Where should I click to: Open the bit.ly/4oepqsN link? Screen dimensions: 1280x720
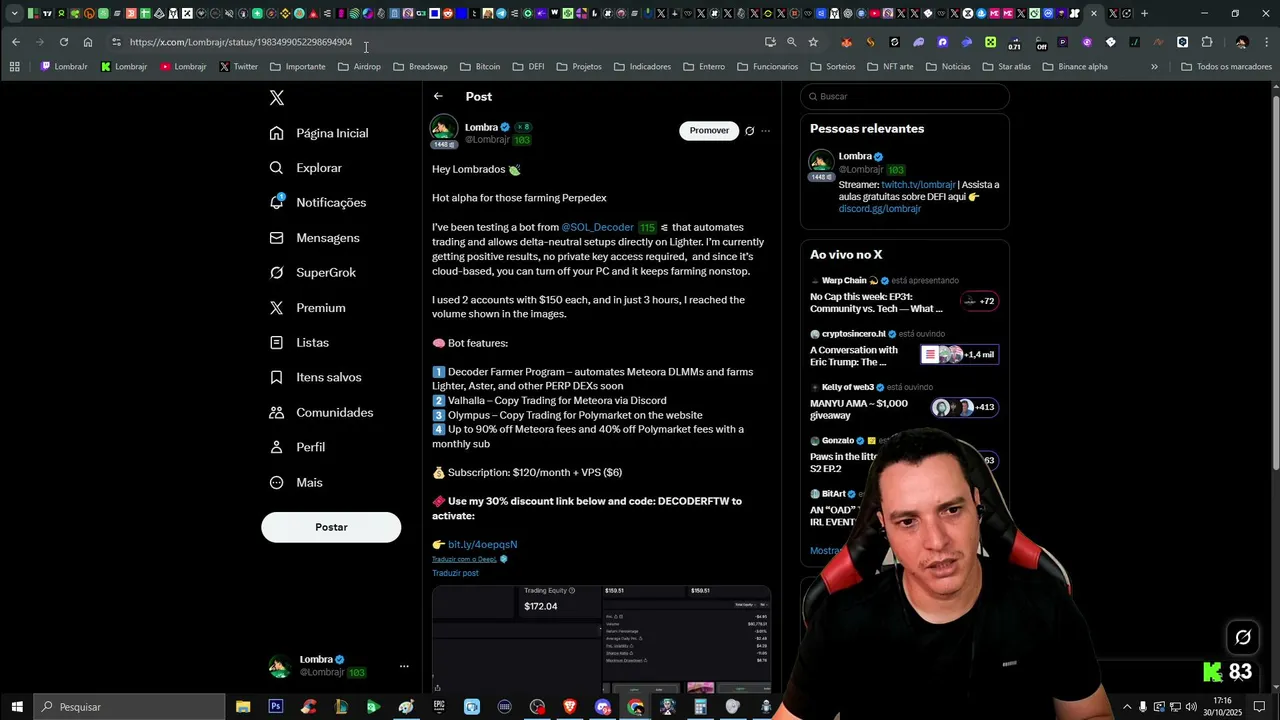[x=482, y=545]
